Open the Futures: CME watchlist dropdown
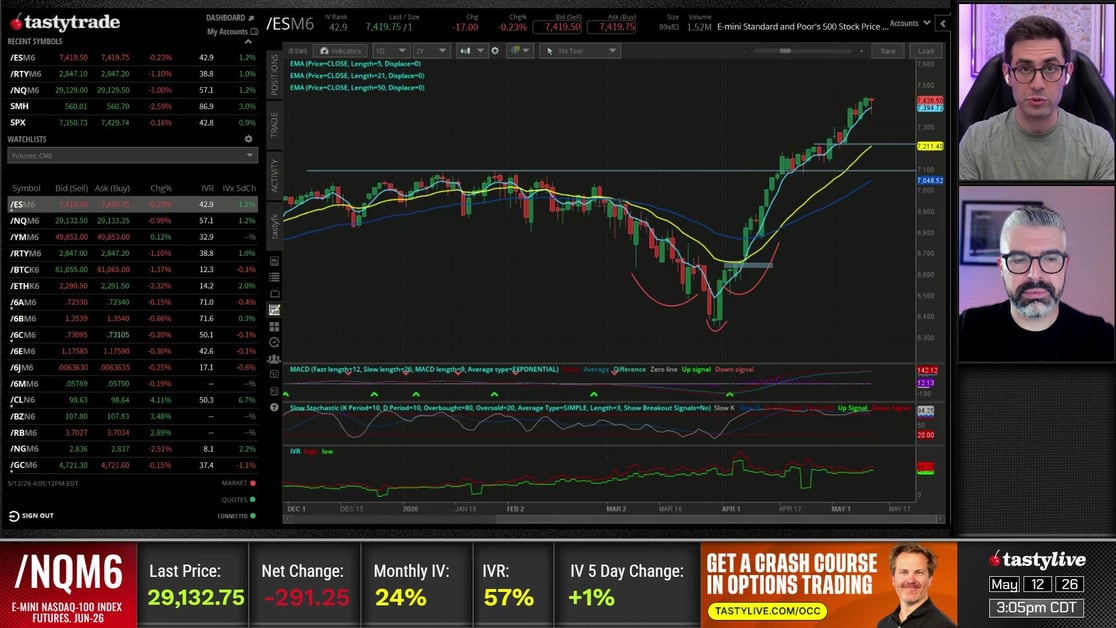1116x628 pixels. 132,155
